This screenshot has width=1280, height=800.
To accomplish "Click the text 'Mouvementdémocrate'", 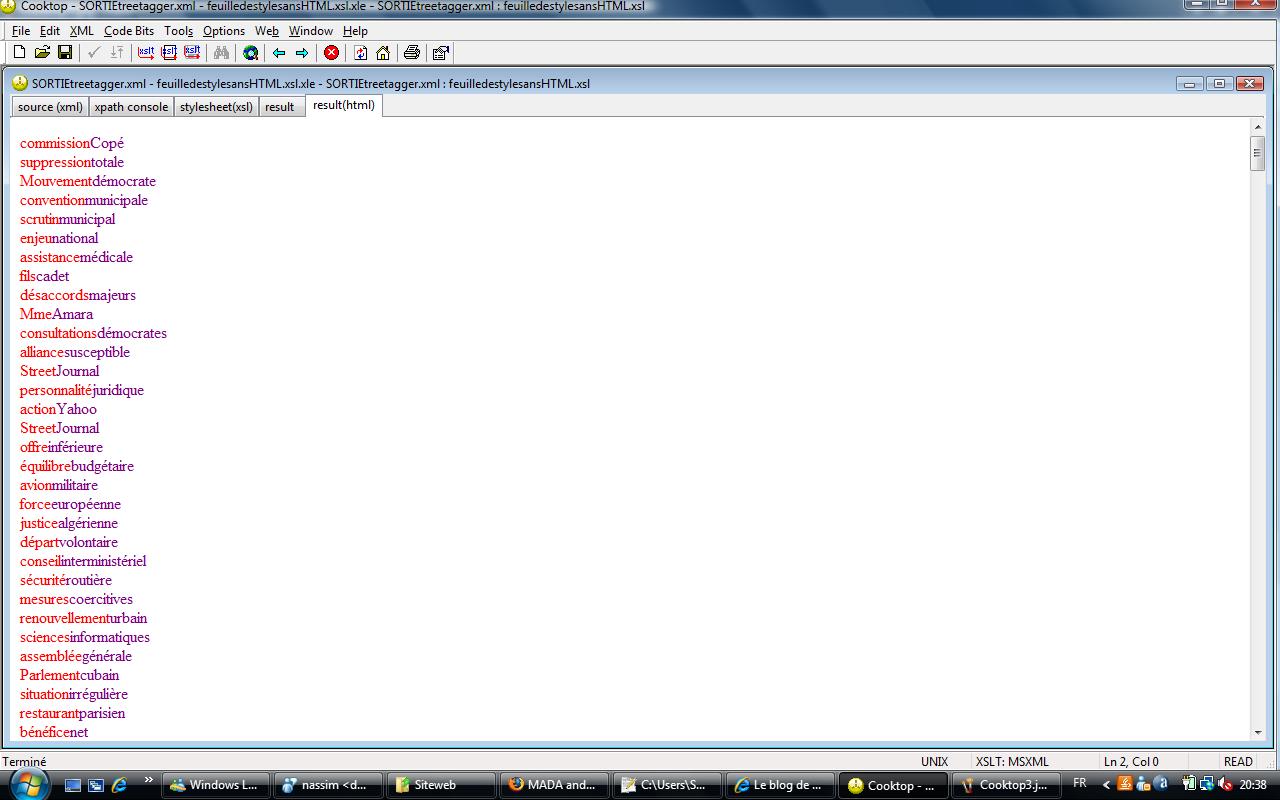I will tap(88, 181).
